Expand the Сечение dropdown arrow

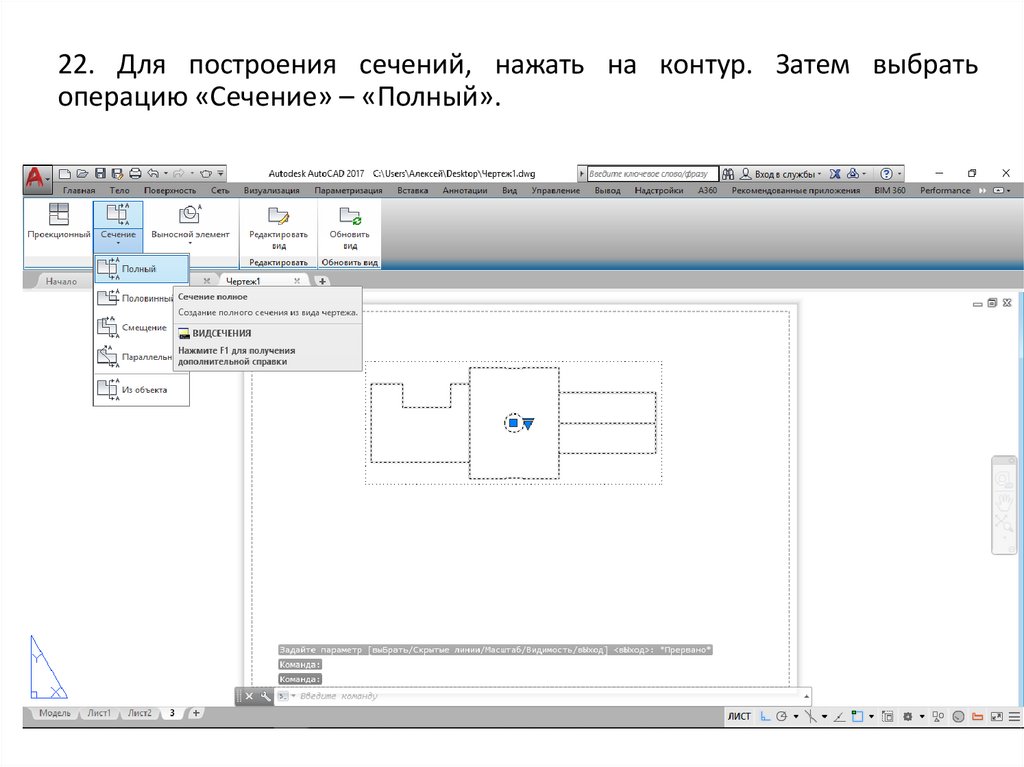click(118, 243)
